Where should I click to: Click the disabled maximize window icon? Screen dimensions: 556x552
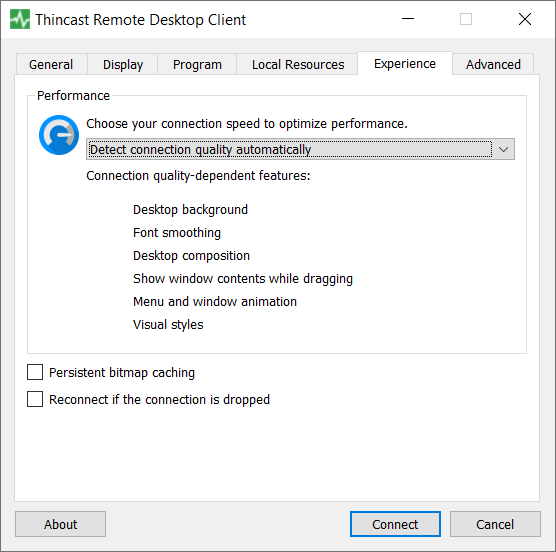tap(466, 19)
